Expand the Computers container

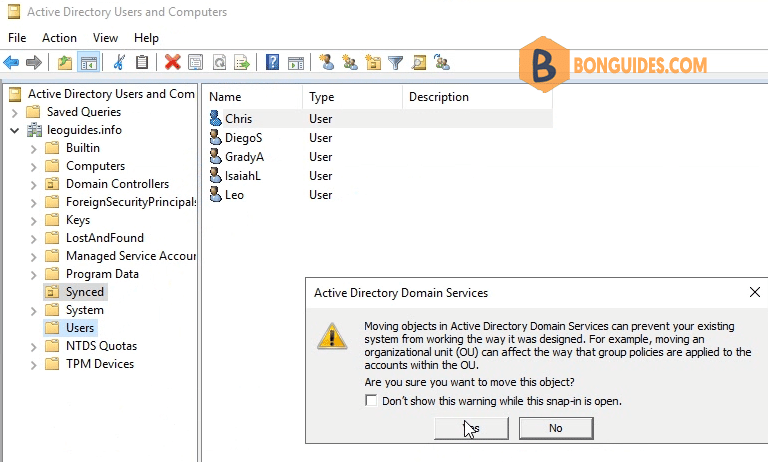[33, 167]
